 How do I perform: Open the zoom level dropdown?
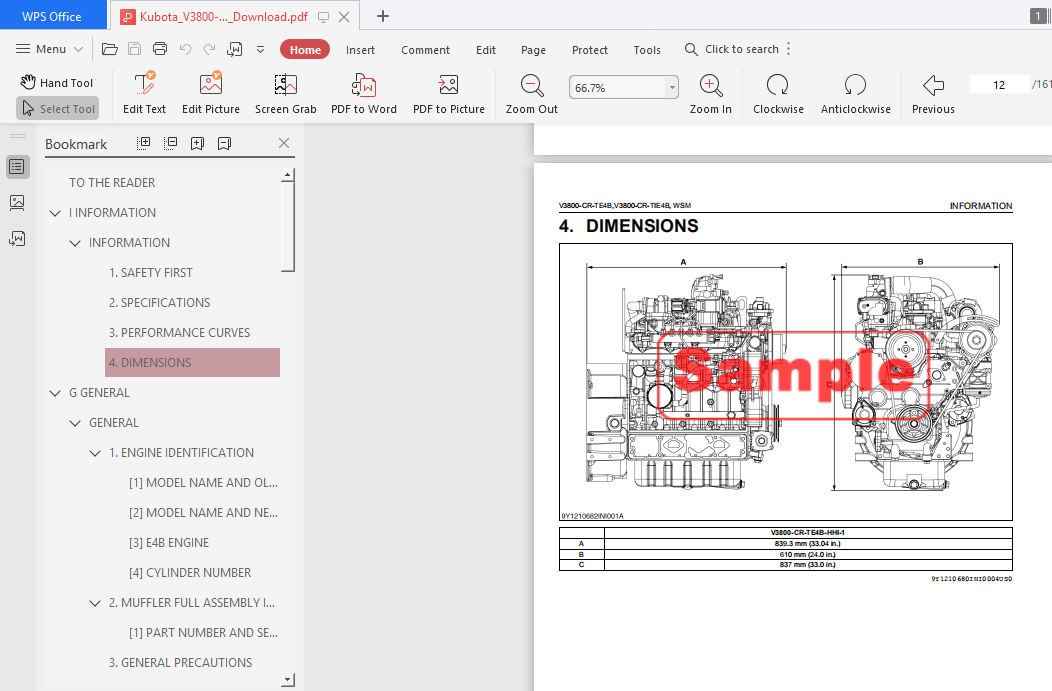click(x=672, y=87)
